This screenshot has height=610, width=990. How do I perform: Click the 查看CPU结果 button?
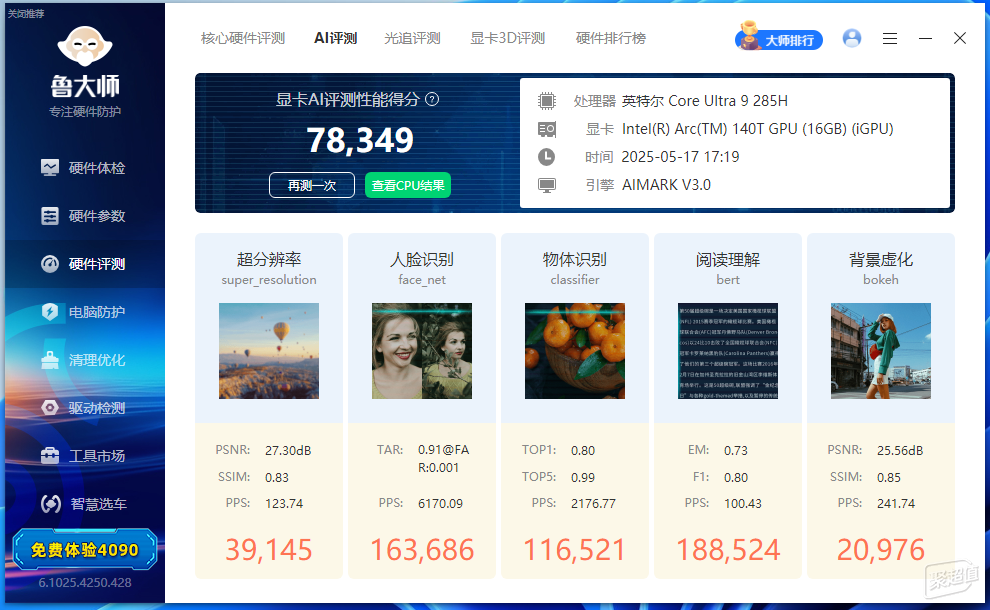click(x=408, y=185)
